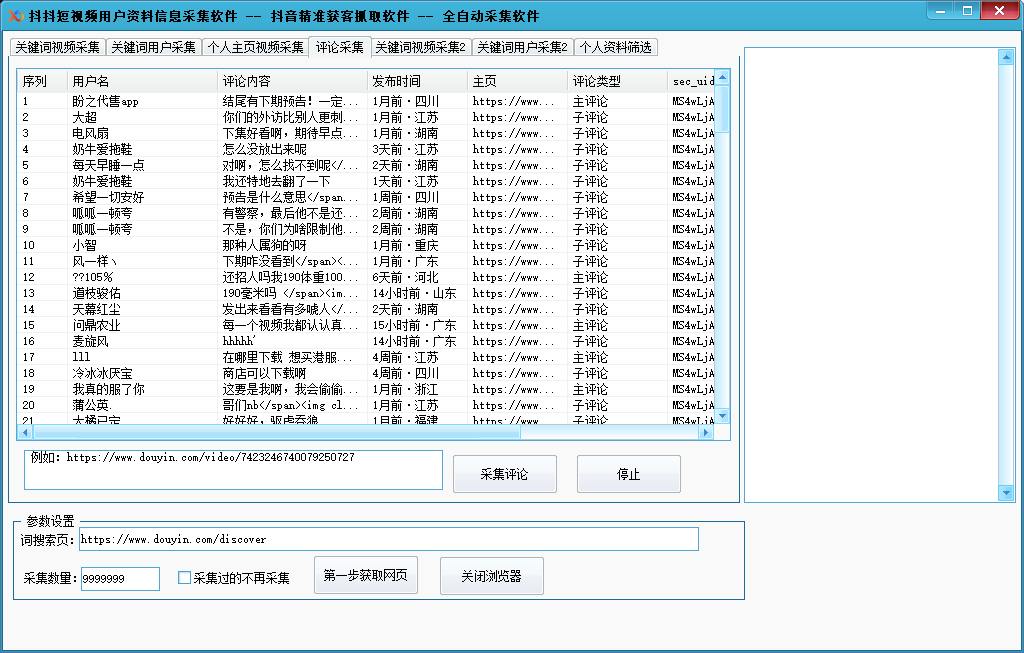Click publish time 1月前·浙江

coord(405,389)
